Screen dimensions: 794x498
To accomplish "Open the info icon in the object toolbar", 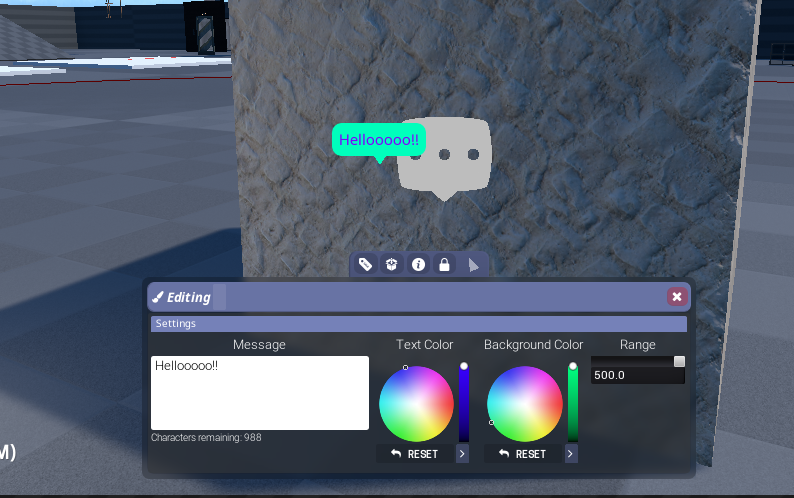I will [418, 264].
